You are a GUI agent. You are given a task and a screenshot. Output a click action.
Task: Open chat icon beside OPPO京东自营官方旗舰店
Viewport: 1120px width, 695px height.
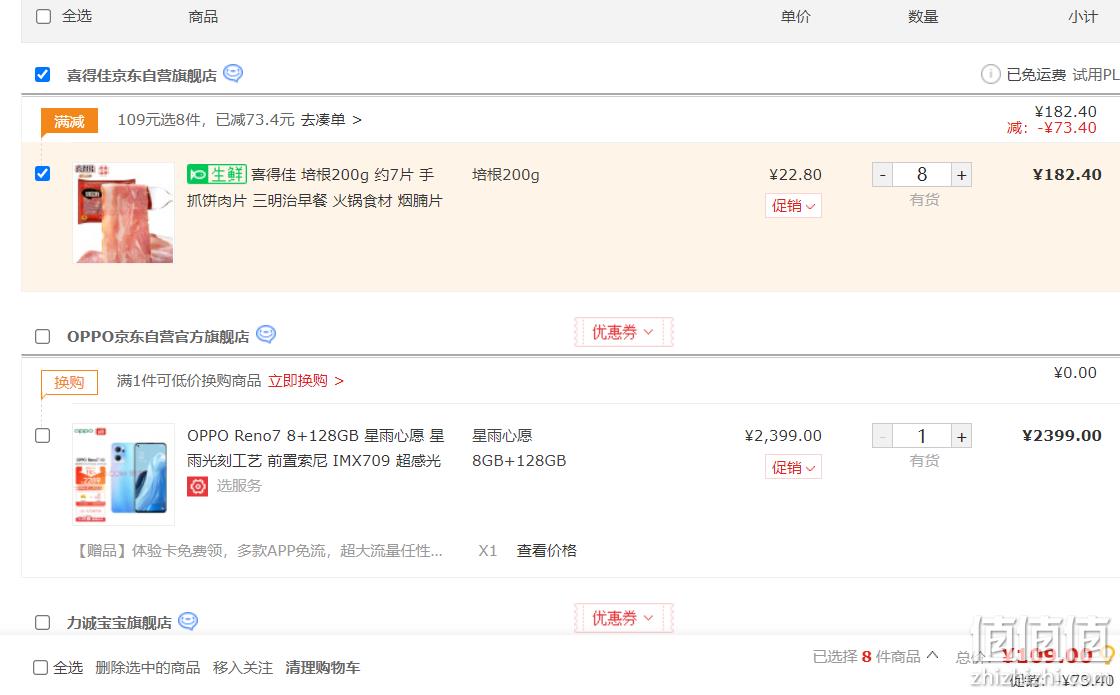266,334
